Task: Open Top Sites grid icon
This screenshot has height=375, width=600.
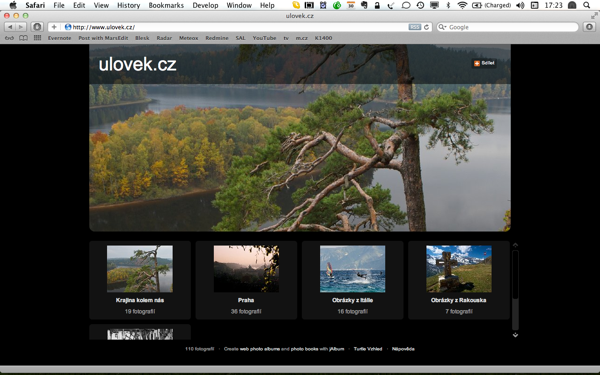Action: coord(37,38)
